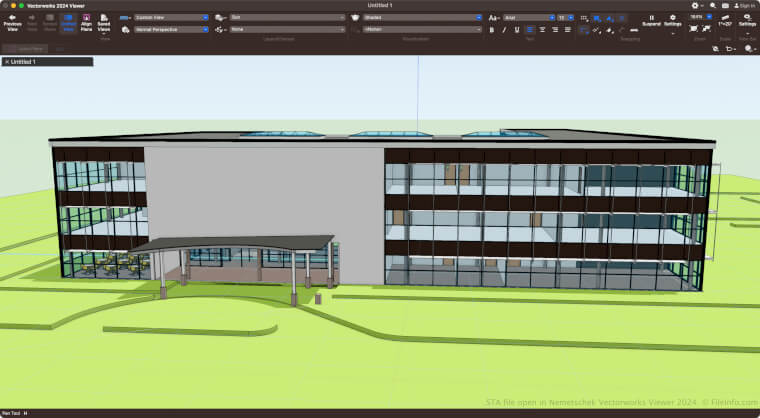
Task: Toggle italic text formatting
Action: tap(504, 30)
